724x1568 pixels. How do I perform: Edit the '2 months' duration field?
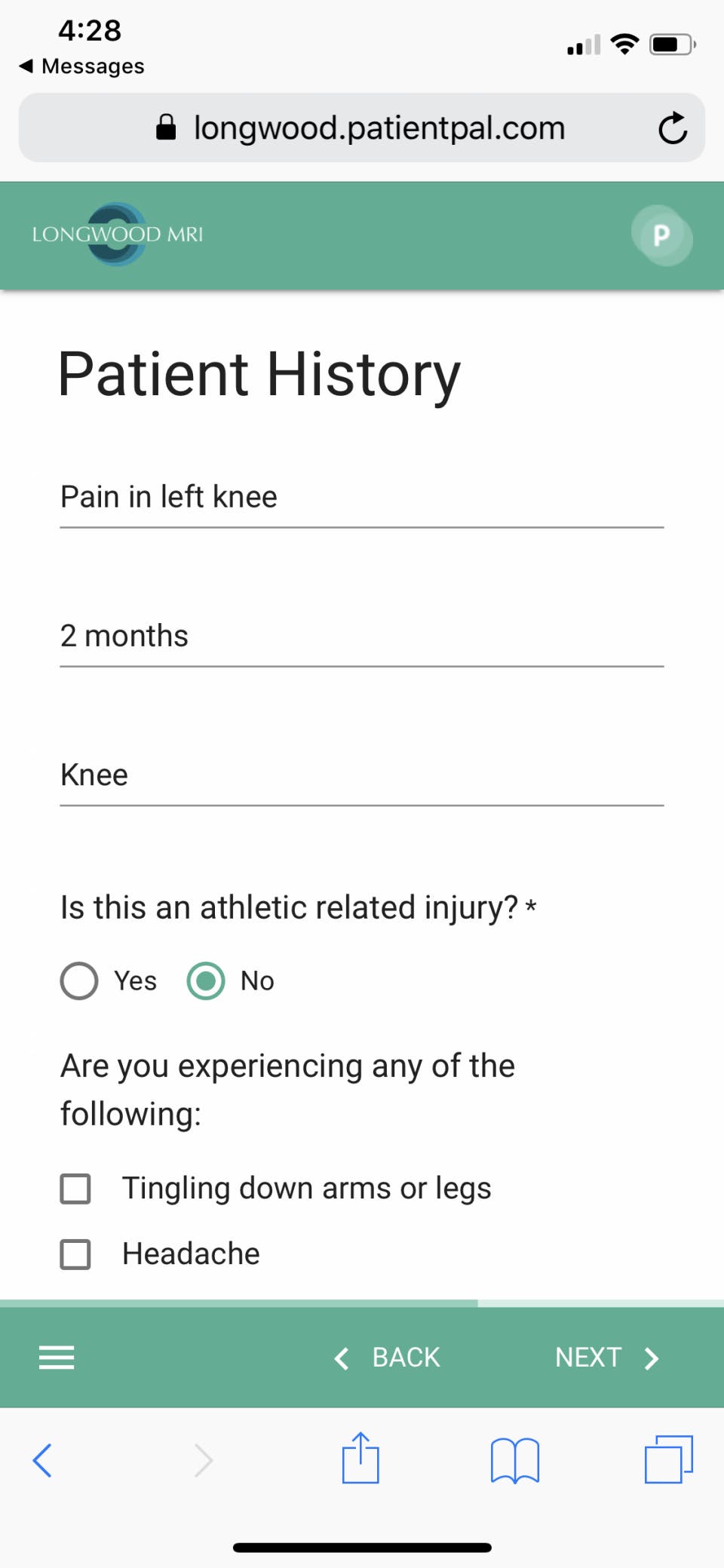362,637
